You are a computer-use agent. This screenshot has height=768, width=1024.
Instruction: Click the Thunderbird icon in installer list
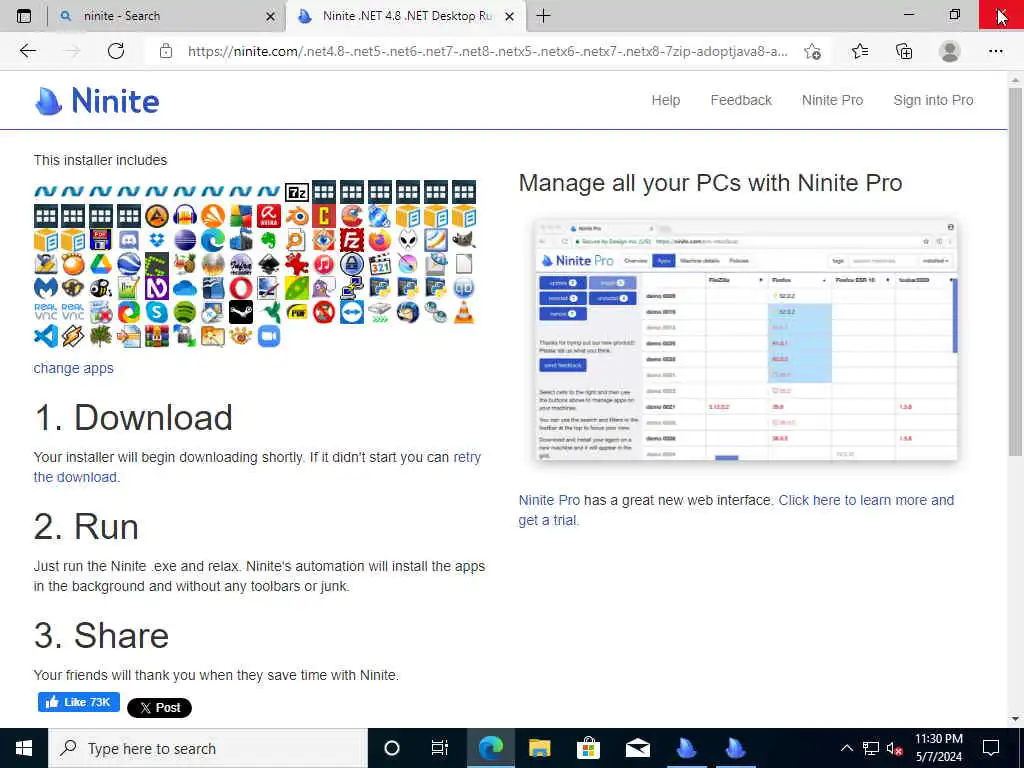click(x=408, y=312)
